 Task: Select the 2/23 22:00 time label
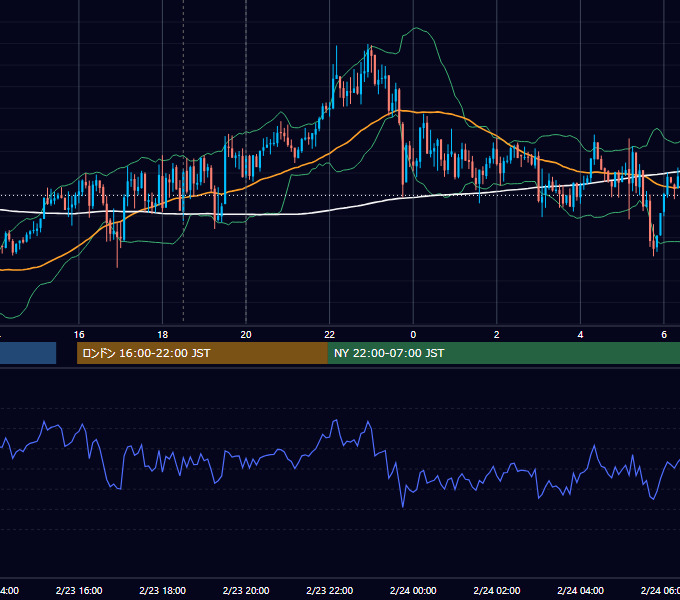(x=330, y=590)
